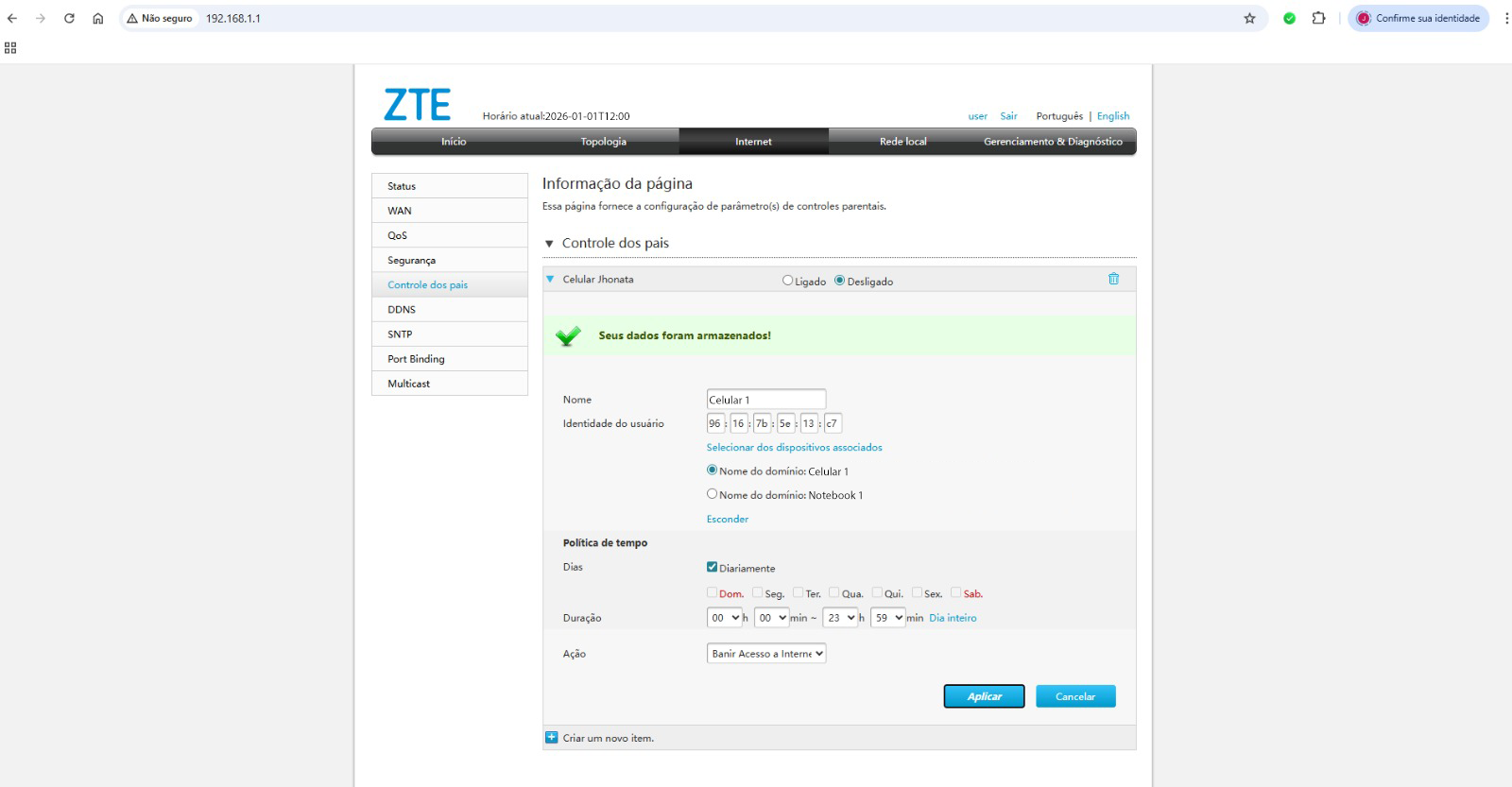The image size is (1512, 787).
Task: Click the browser home icon
Action: point(97,18)
